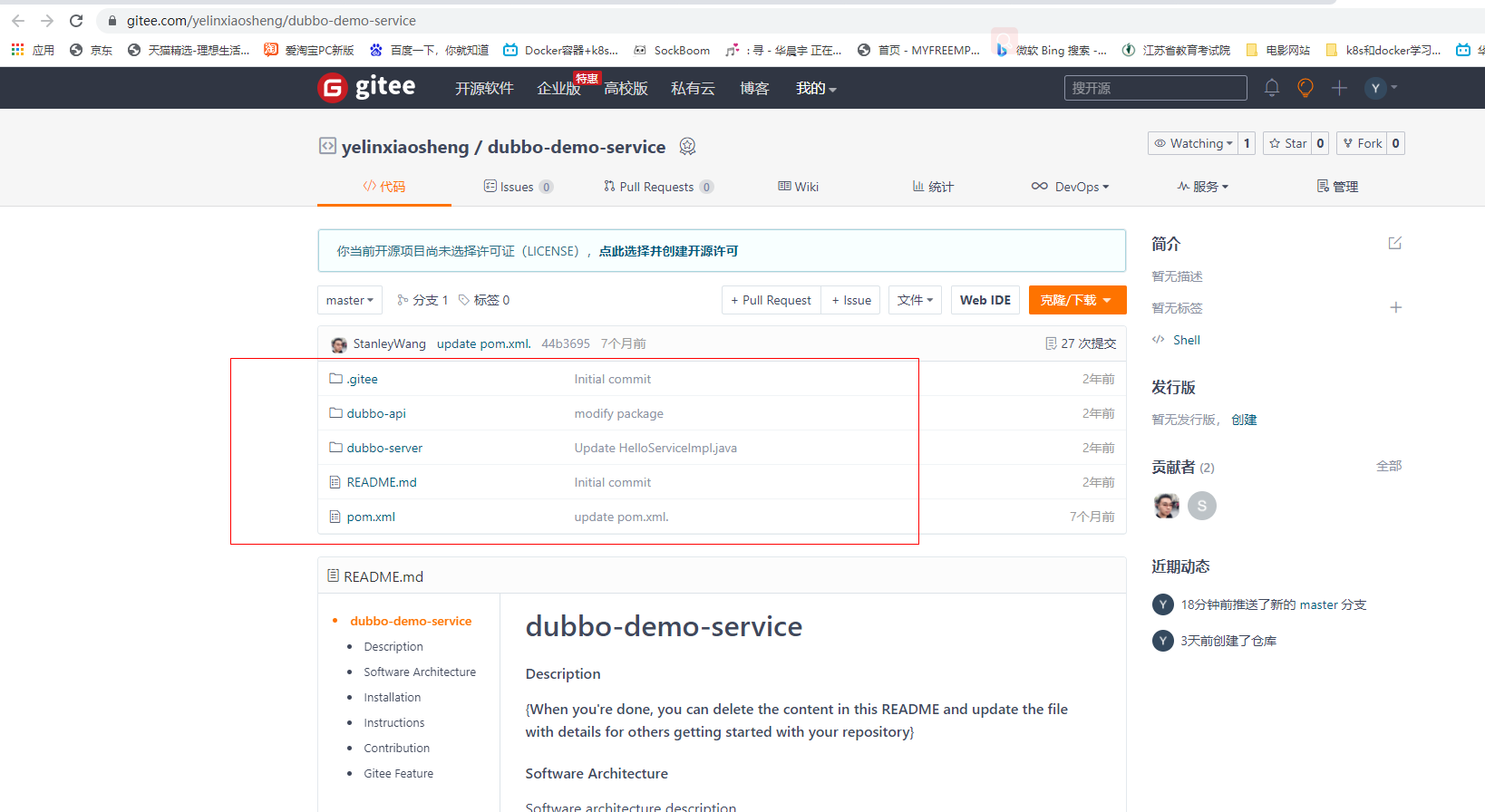This screenshot has width=1485, height=812.
Task: Click browser forward arrow
Action: tap(47, 20)
